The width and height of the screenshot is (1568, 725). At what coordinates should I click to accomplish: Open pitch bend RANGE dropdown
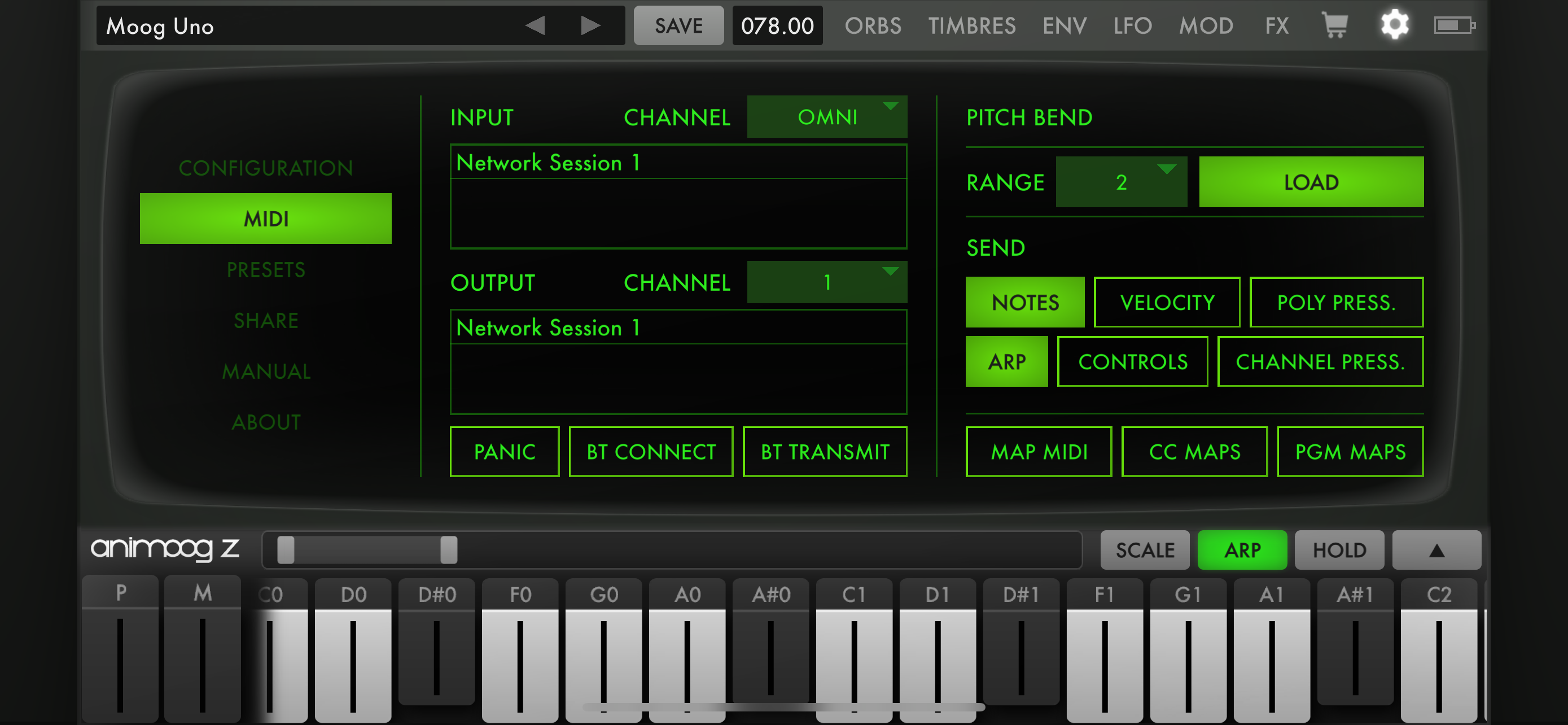click(x=1121, y=182)
